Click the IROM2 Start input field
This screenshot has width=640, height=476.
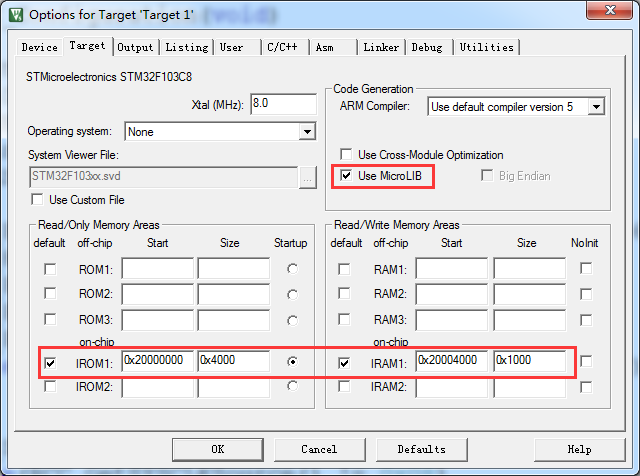click(x=158, y=388)
